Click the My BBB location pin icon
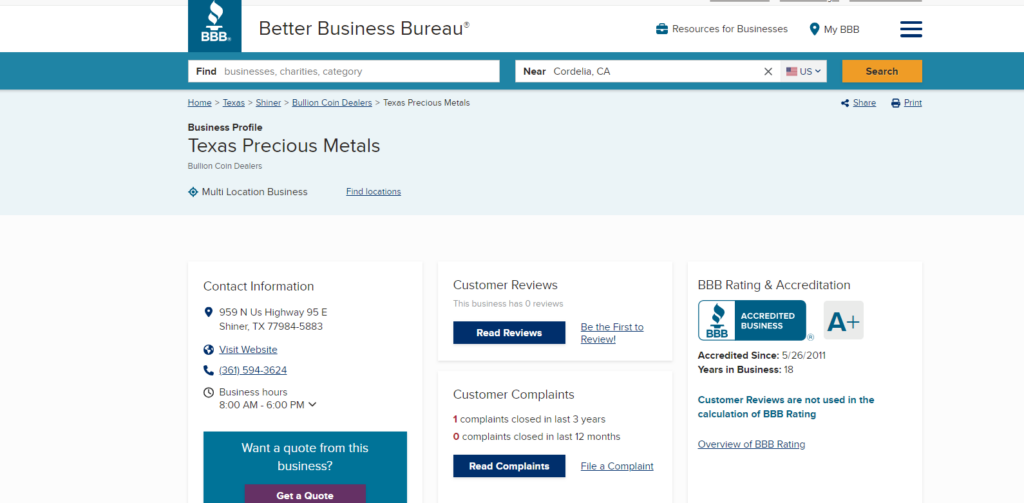The height and width of the screenshot is (503, 1024). click(814, 29)
